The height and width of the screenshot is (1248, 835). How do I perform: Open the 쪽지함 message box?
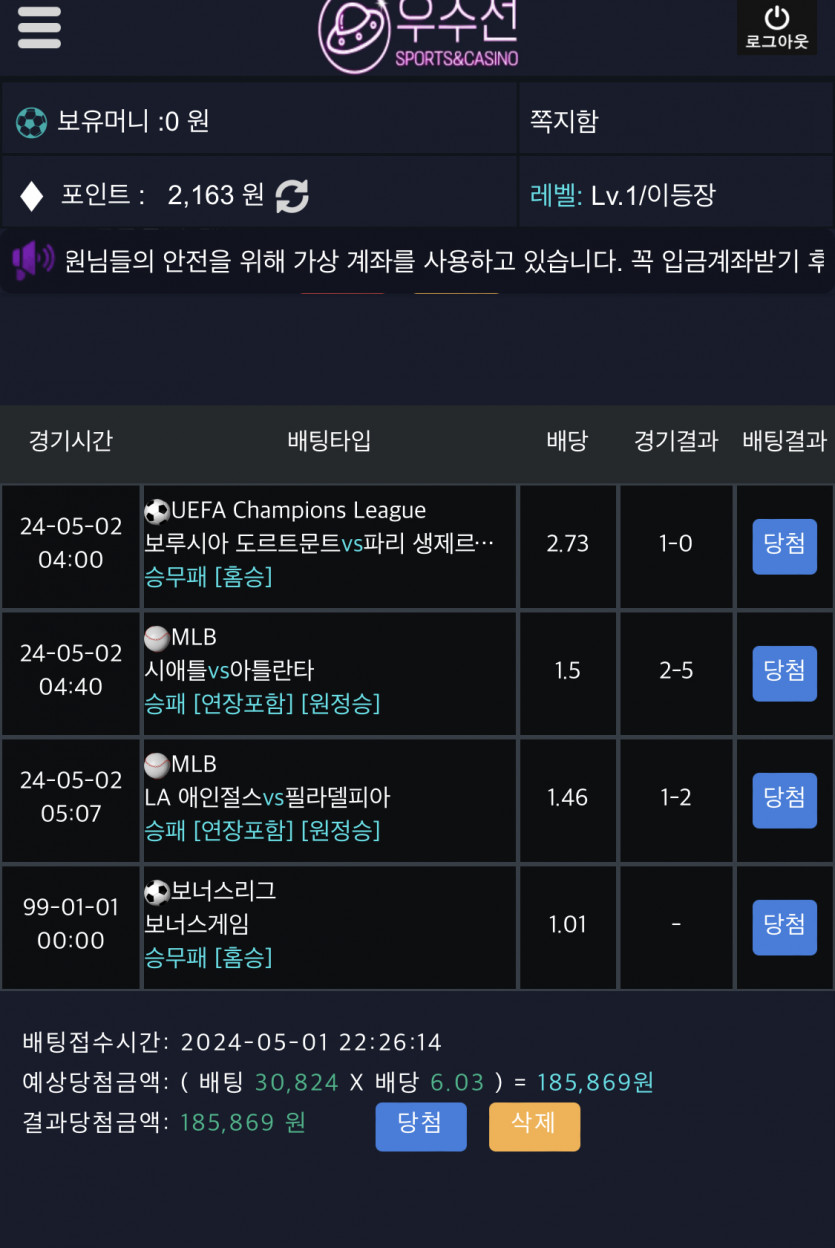[x=563, y=121]
